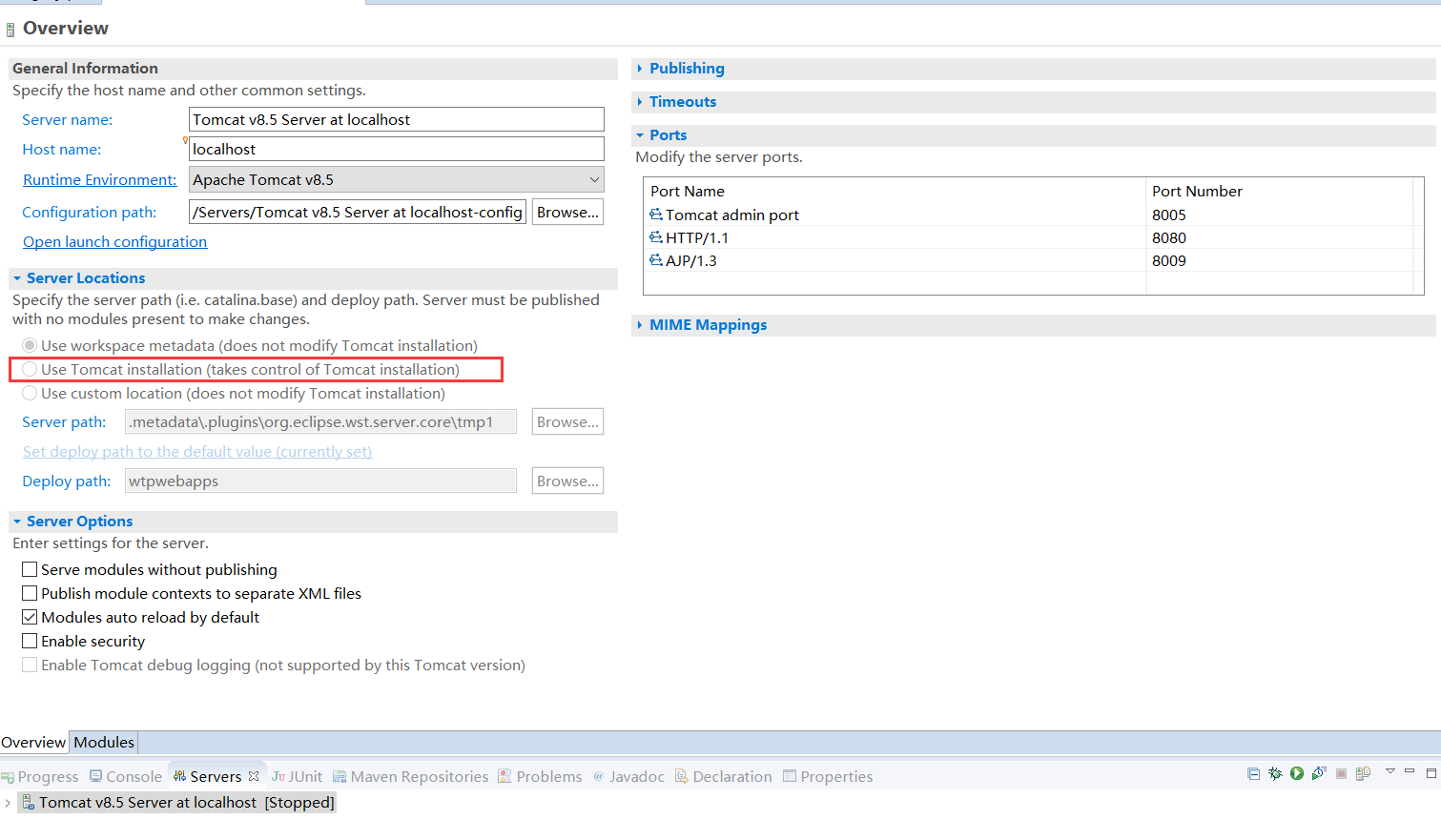Click Browse next to Deploy path
The height and width of the screenshot is (840, 1441).
click(567, 481)
